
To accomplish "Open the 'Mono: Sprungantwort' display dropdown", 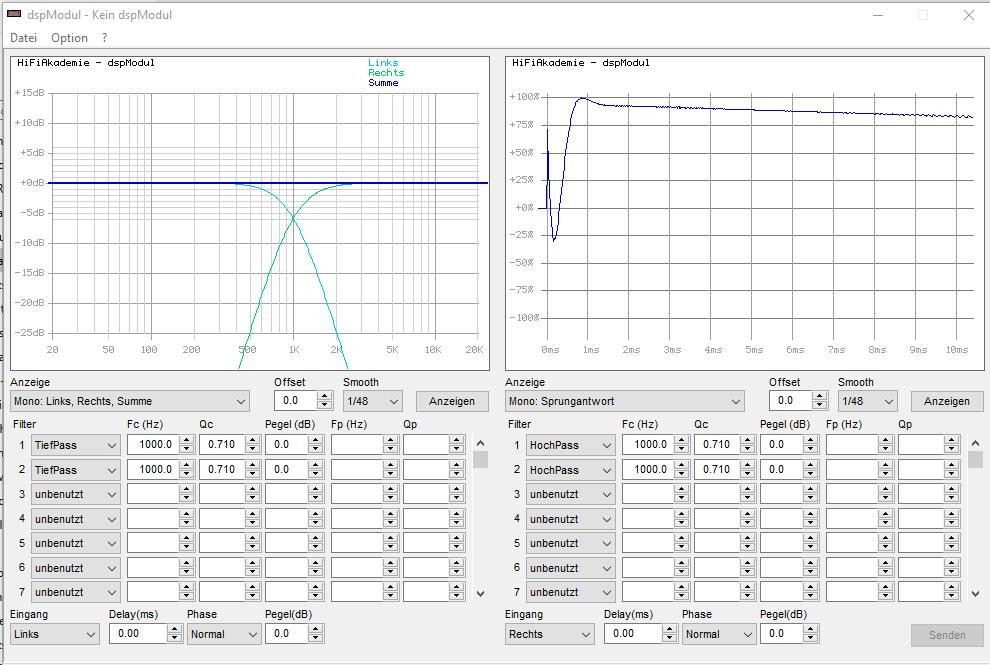I will point(625,401).
